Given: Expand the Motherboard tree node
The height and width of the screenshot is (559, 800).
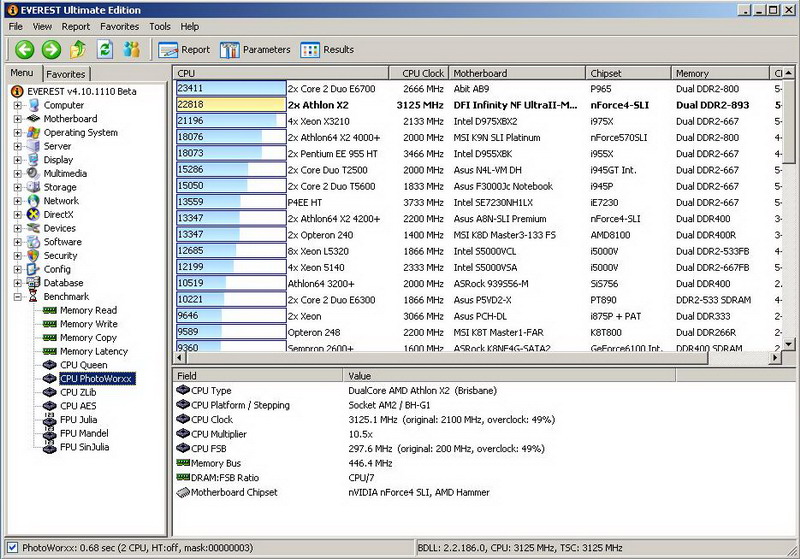Looking at the screenshot, I should tap(18, 119).
